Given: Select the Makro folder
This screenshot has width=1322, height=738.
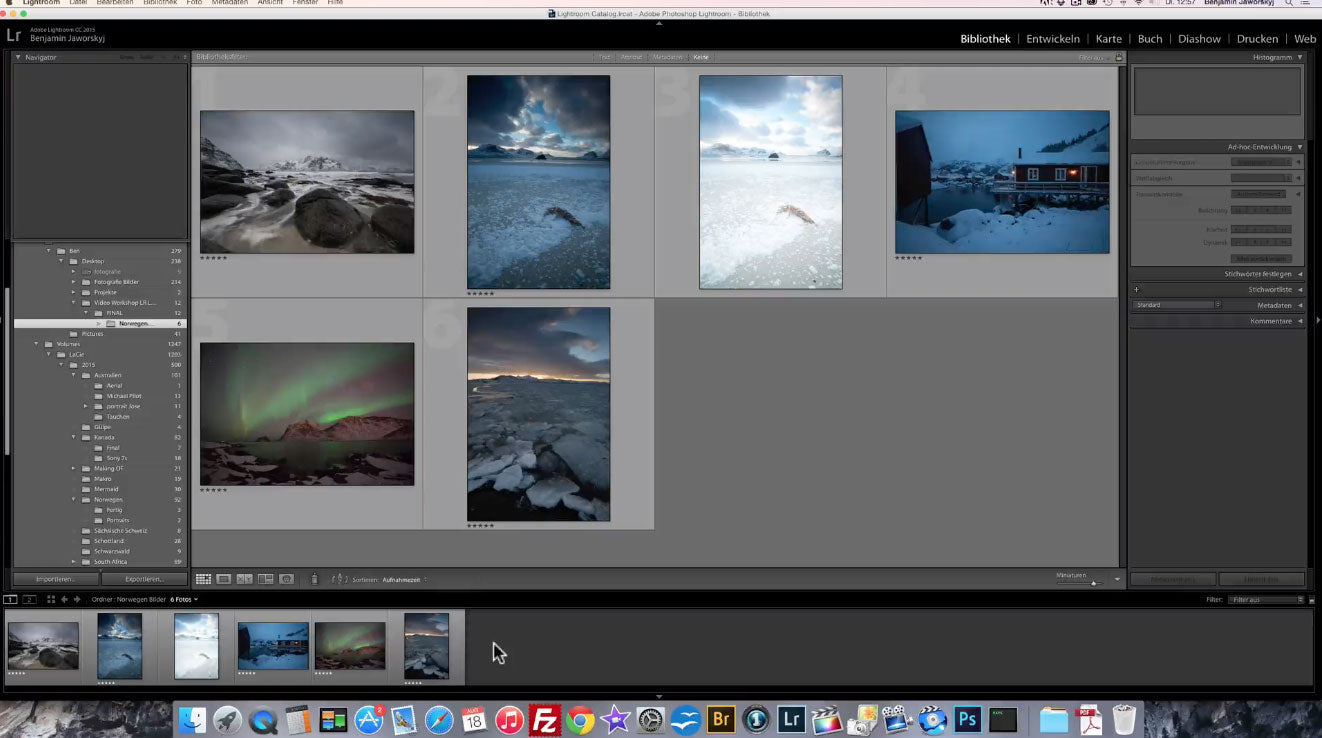Looking at the screenshot, I should coord(103,479).
